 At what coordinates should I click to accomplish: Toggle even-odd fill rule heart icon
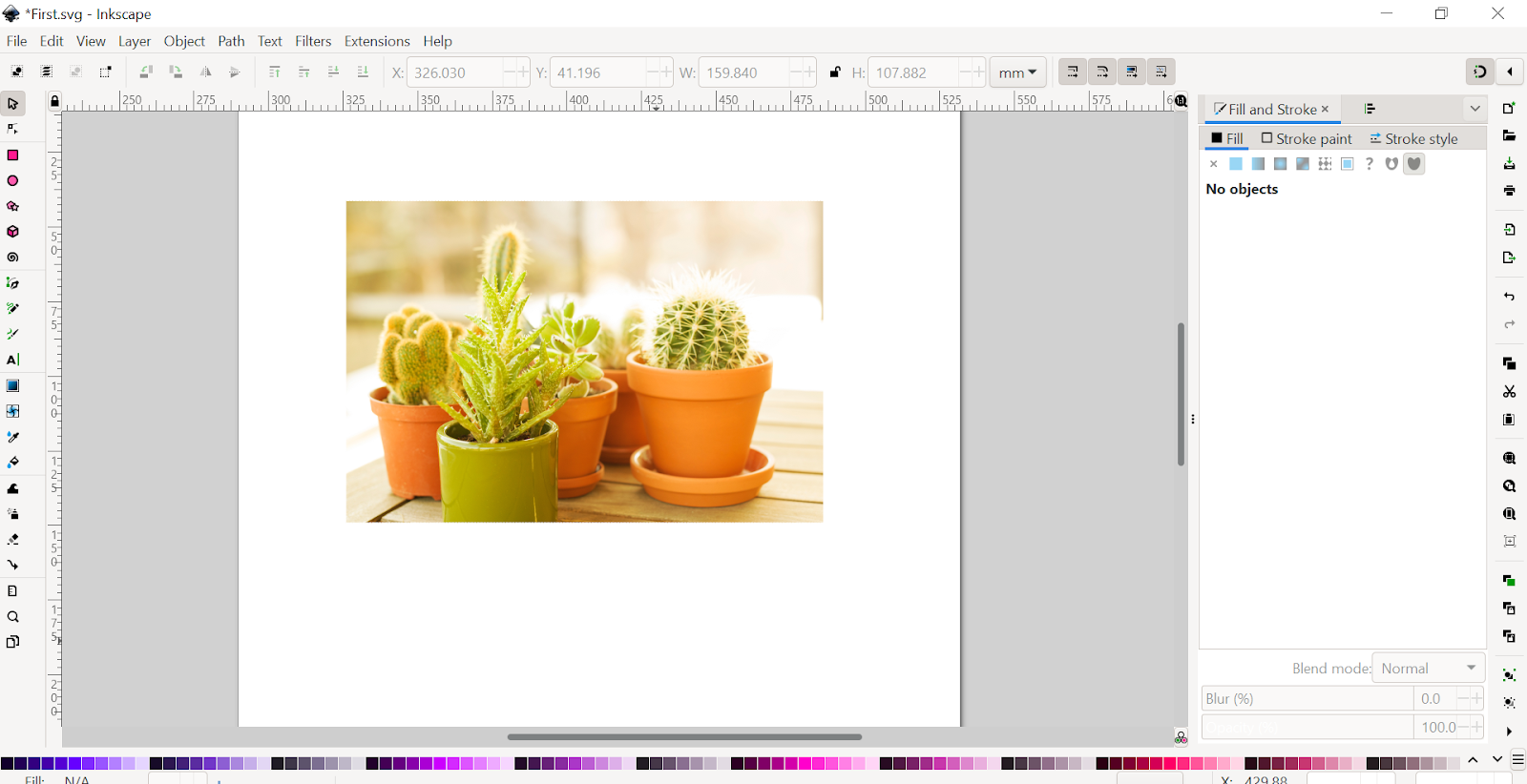1391,164
